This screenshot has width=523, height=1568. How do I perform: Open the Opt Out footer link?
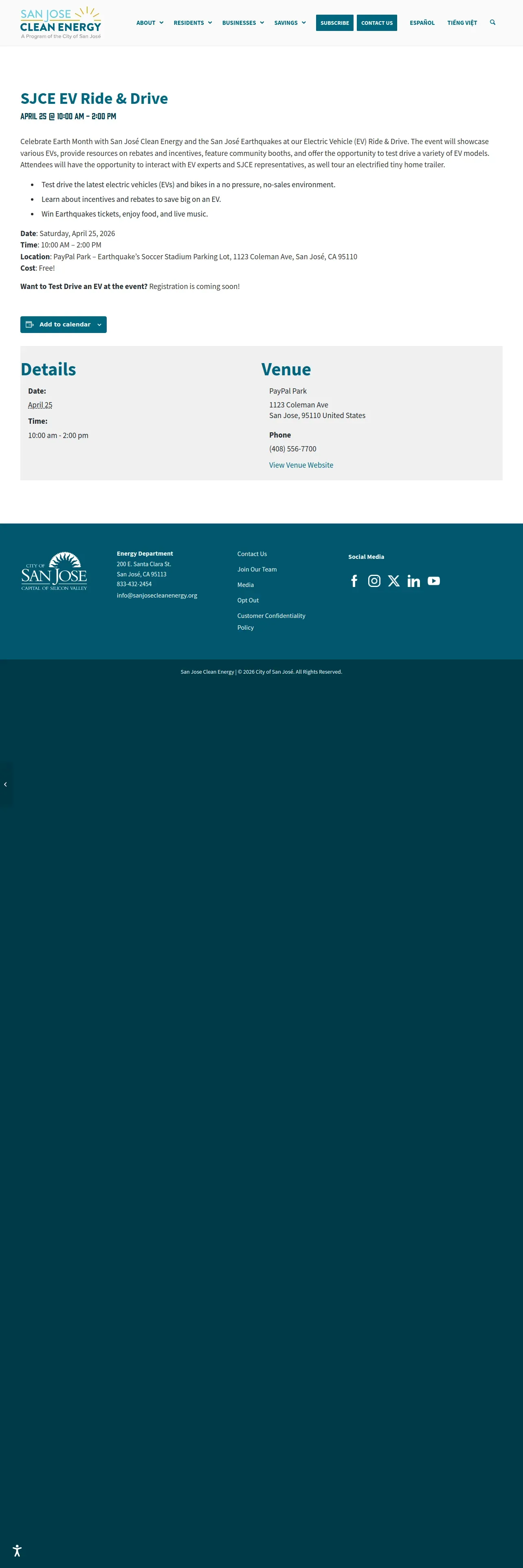[x=248, y=600]
